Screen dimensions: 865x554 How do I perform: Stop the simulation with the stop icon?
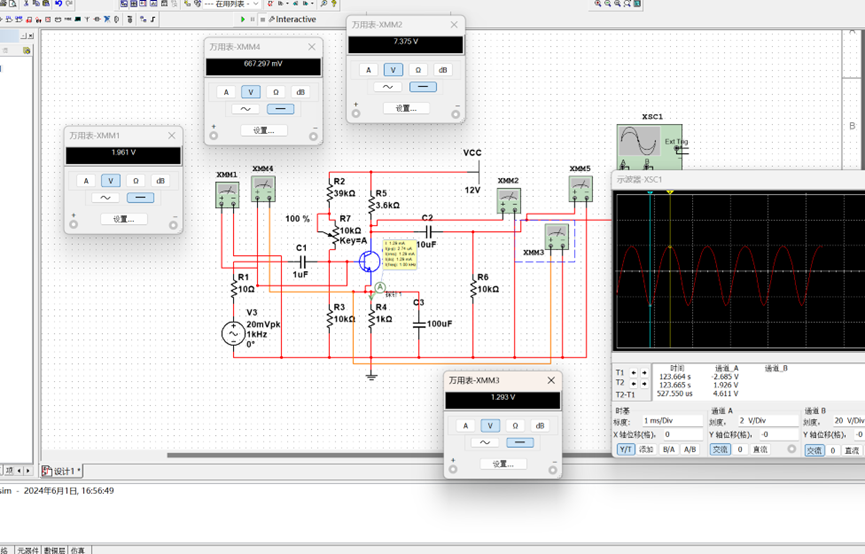click(263, 19)
